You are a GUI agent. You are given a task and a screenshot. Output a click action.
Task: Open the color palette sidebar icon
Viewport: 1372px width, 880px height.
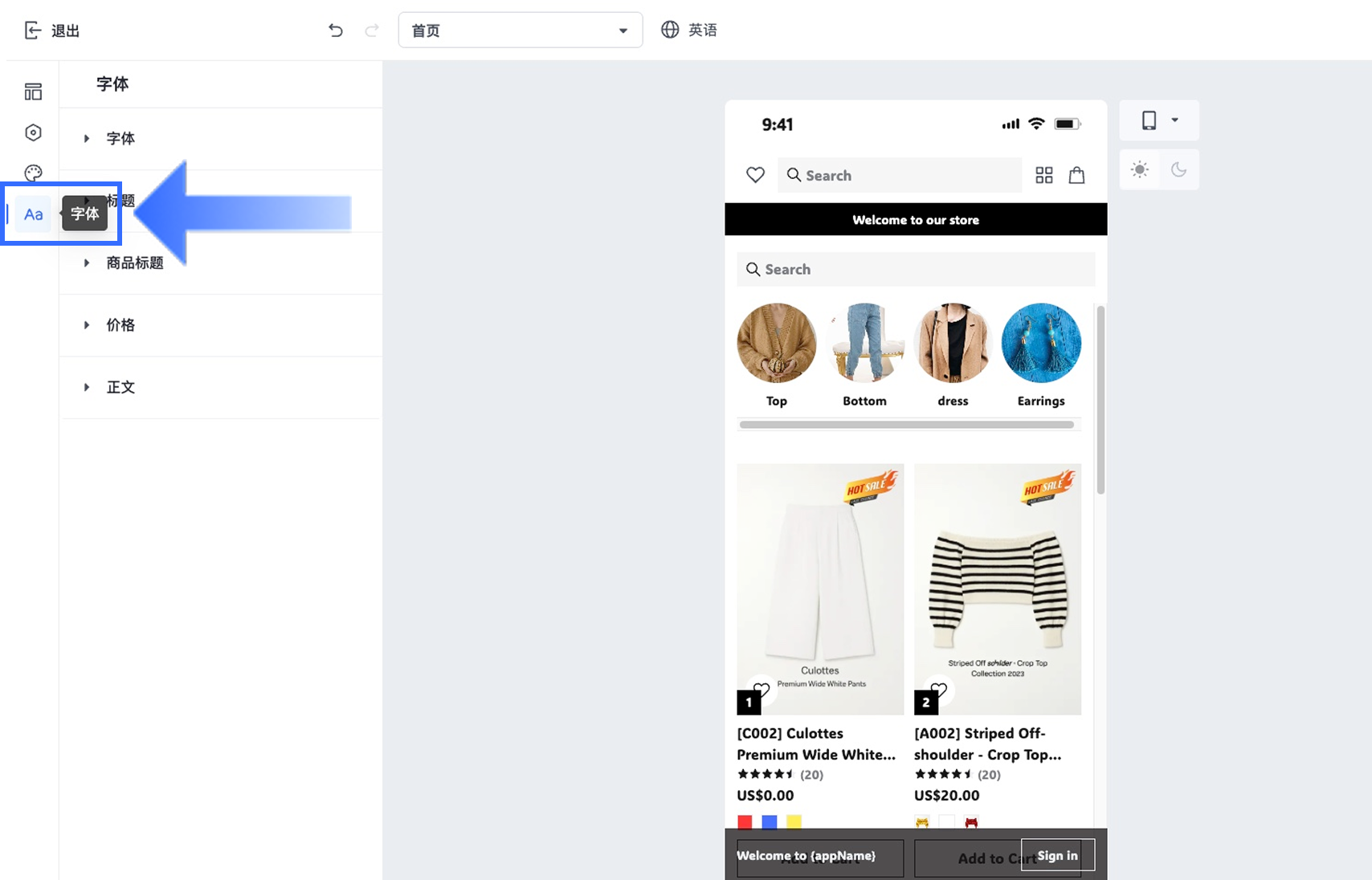pos(33,173)
